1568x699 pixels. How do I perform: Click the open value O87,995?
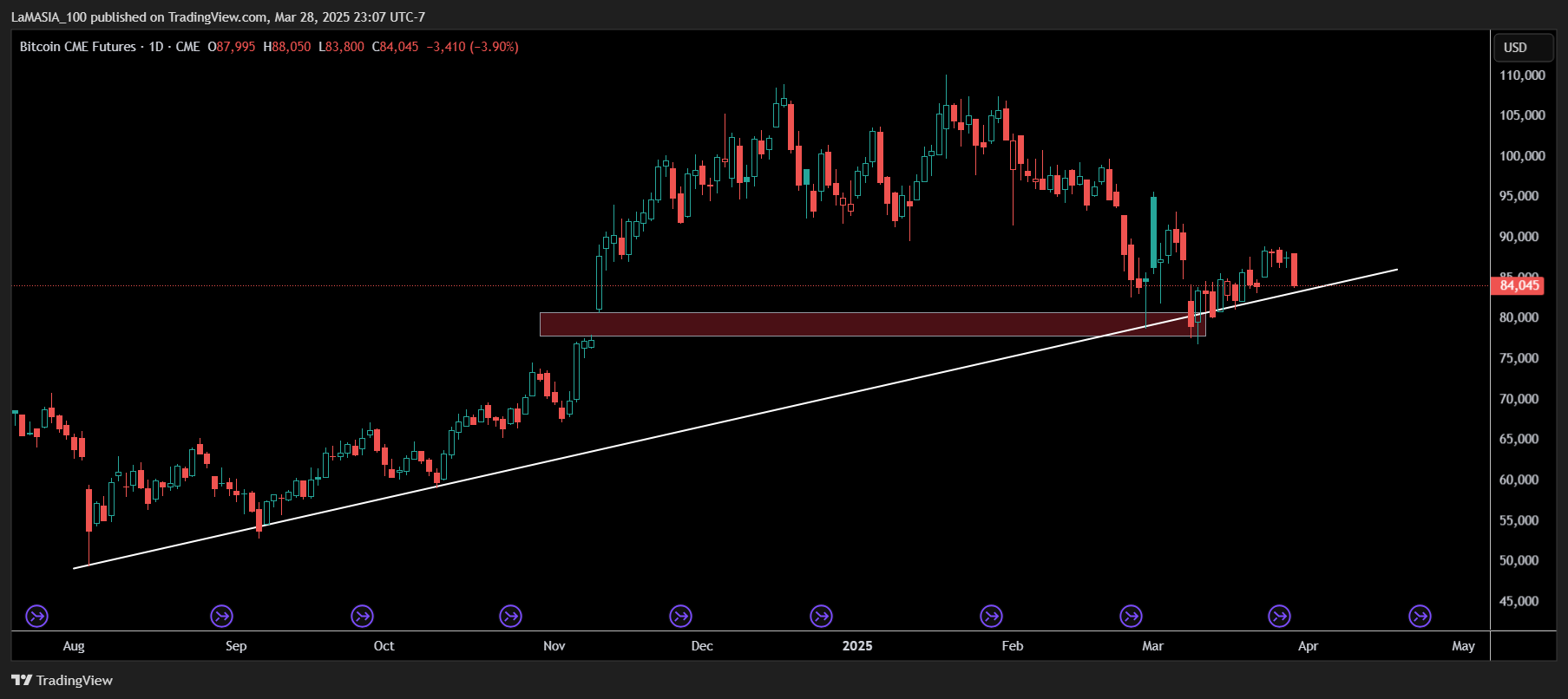232,47
